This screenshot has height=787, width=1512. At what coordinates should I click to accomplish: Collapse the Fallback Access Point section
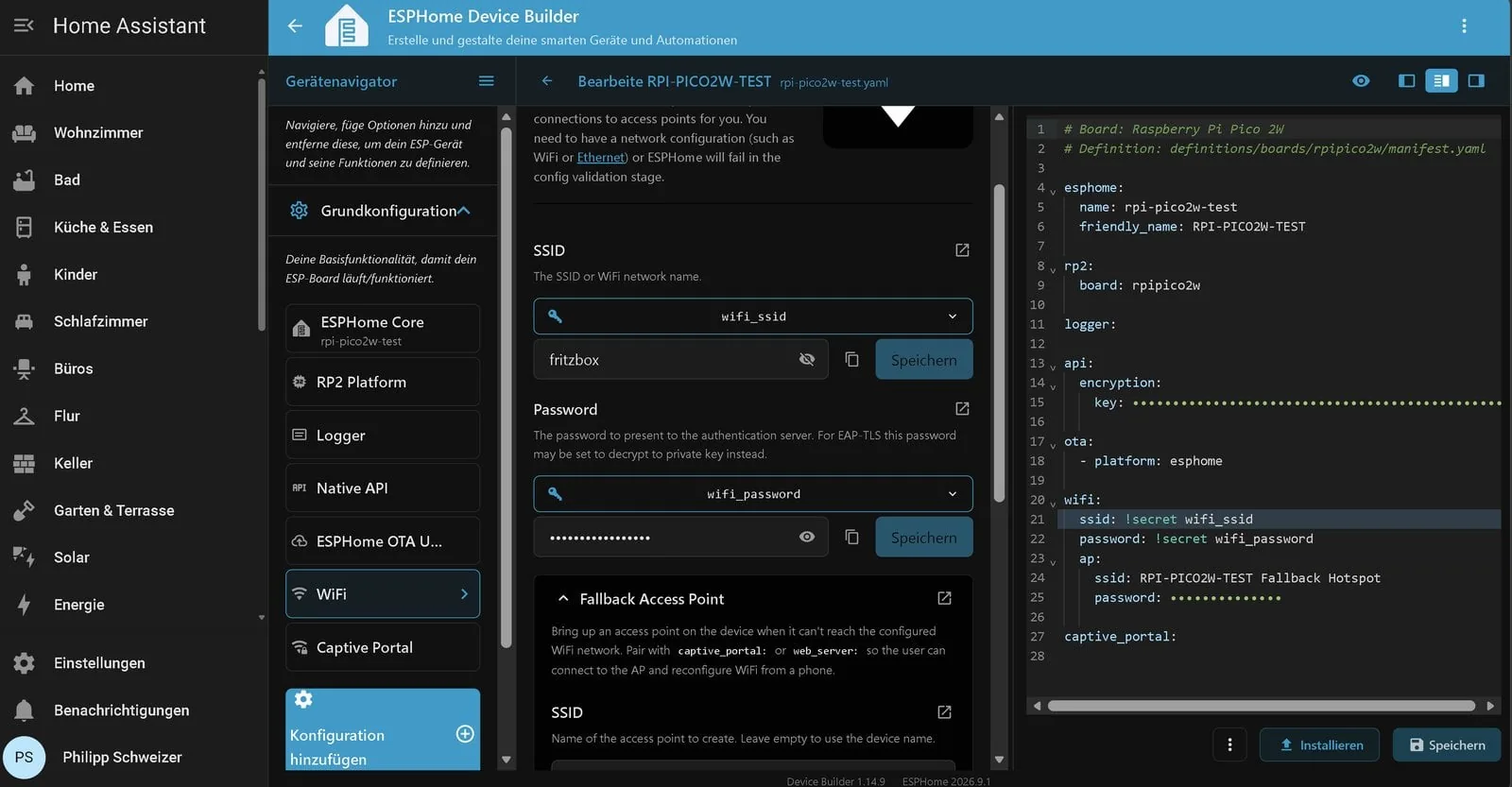tap(563, 599)
